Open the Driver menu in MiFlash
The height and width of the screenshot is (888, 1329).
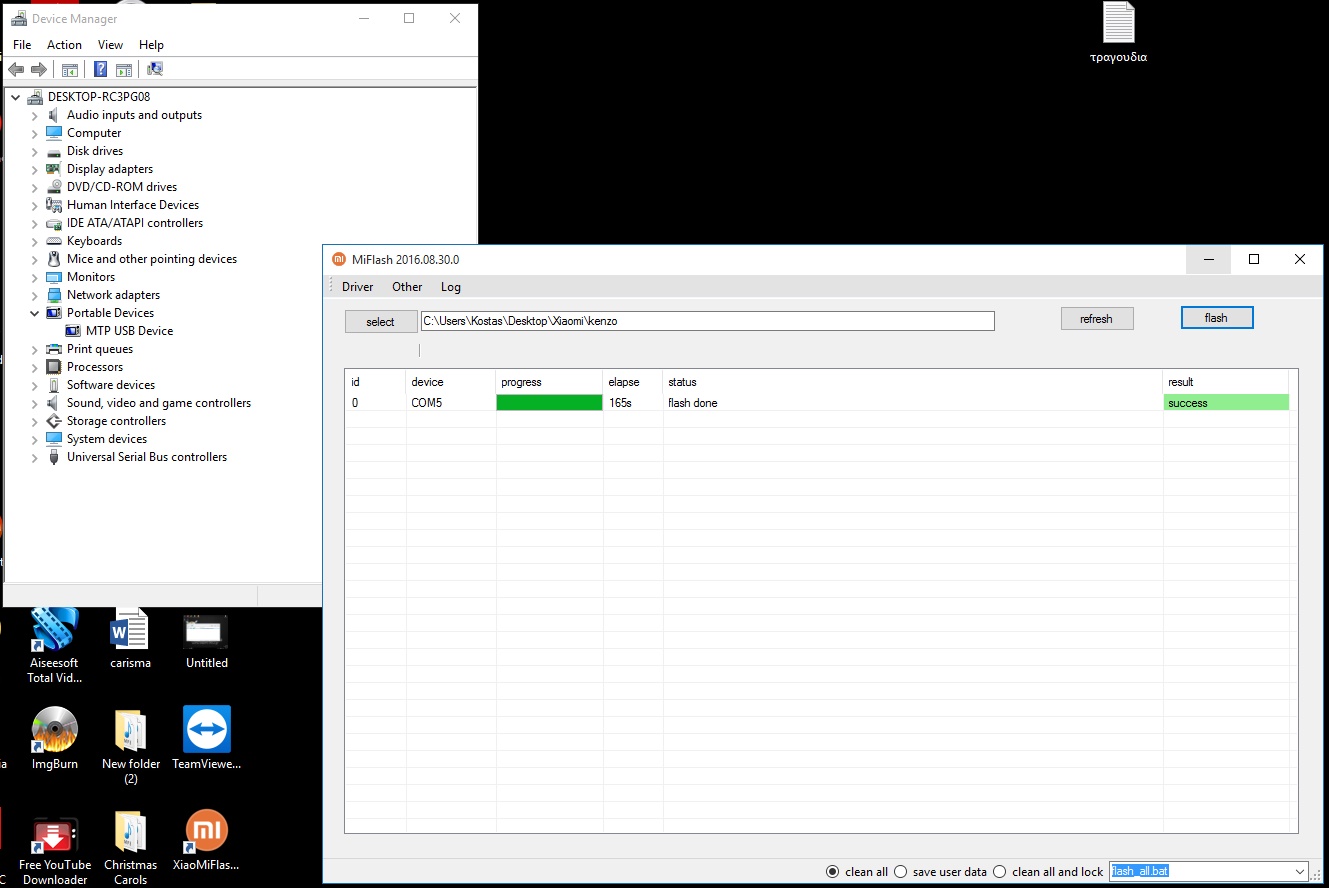tap(357, 287)
